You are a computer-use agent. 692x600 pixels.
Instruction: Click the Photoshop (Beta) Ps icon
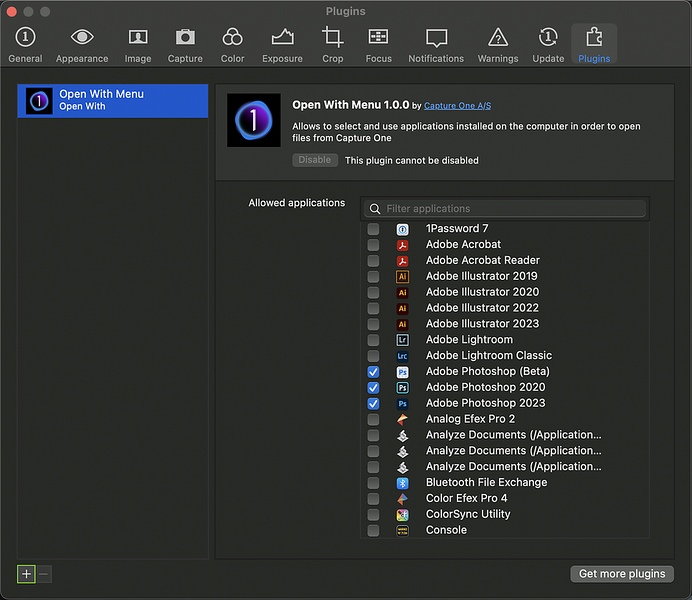(x=402, y=372)
